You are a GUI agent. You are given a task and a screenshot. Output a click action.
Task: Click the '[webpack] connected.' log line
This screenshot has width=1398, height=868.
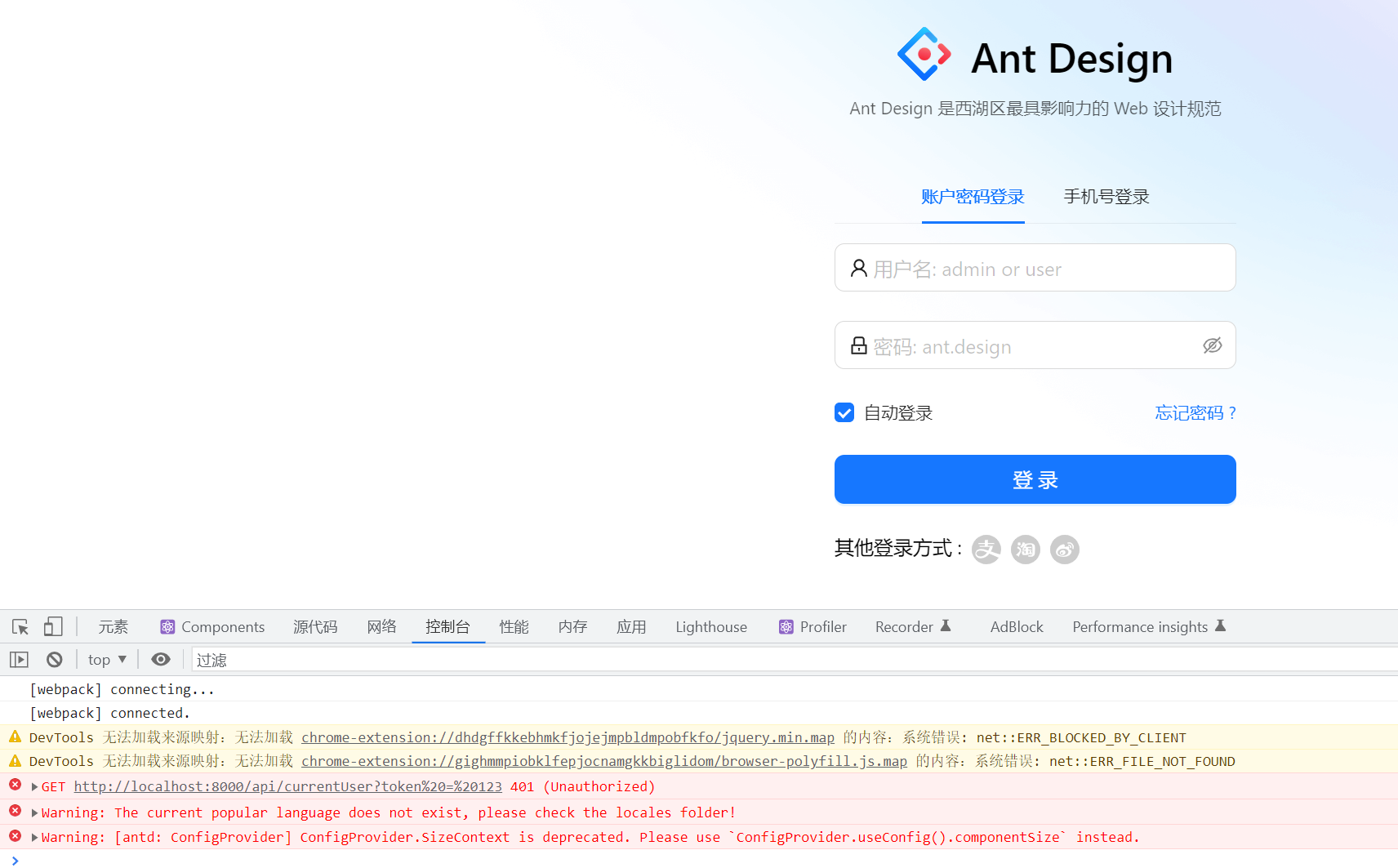coord(109,713)
